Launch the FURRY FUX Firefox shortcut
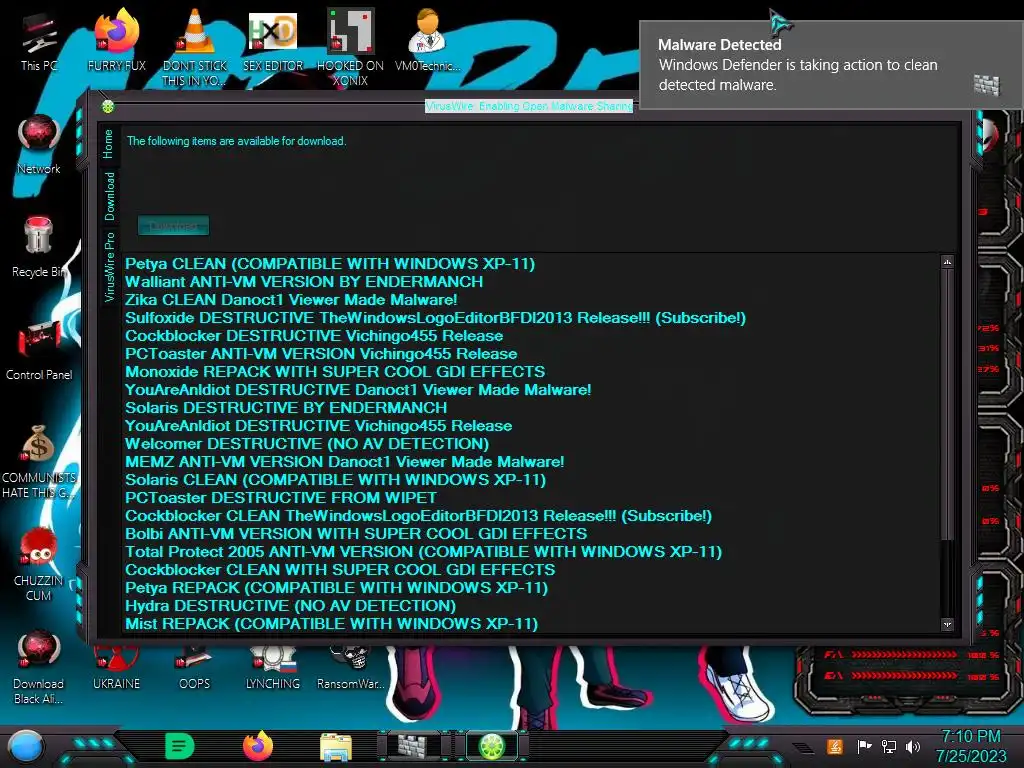 [116, 42]
